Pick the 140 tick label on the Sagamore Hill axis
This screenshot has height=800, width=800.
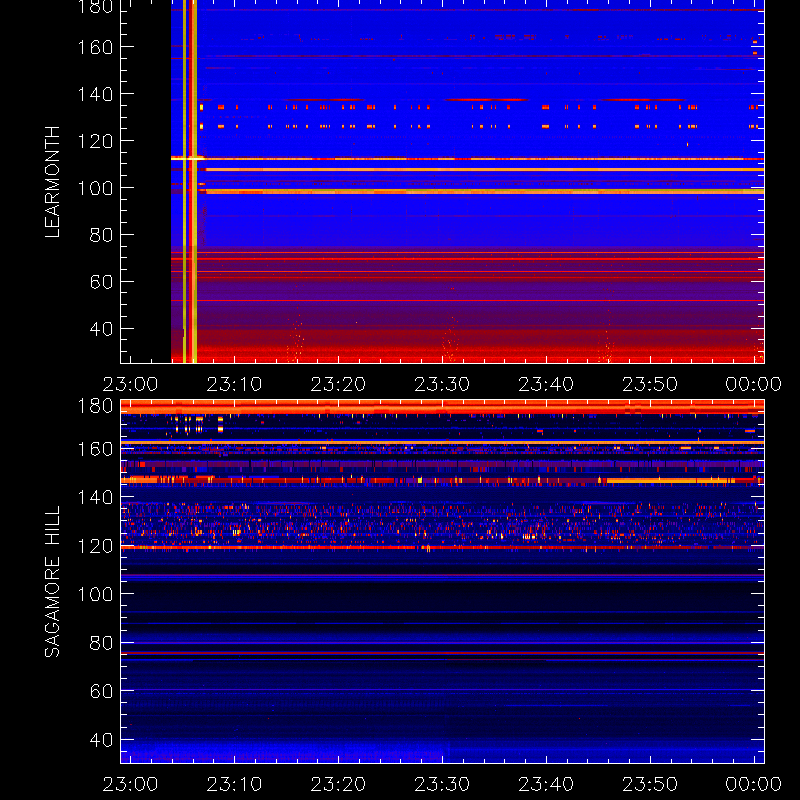point(95,497)
